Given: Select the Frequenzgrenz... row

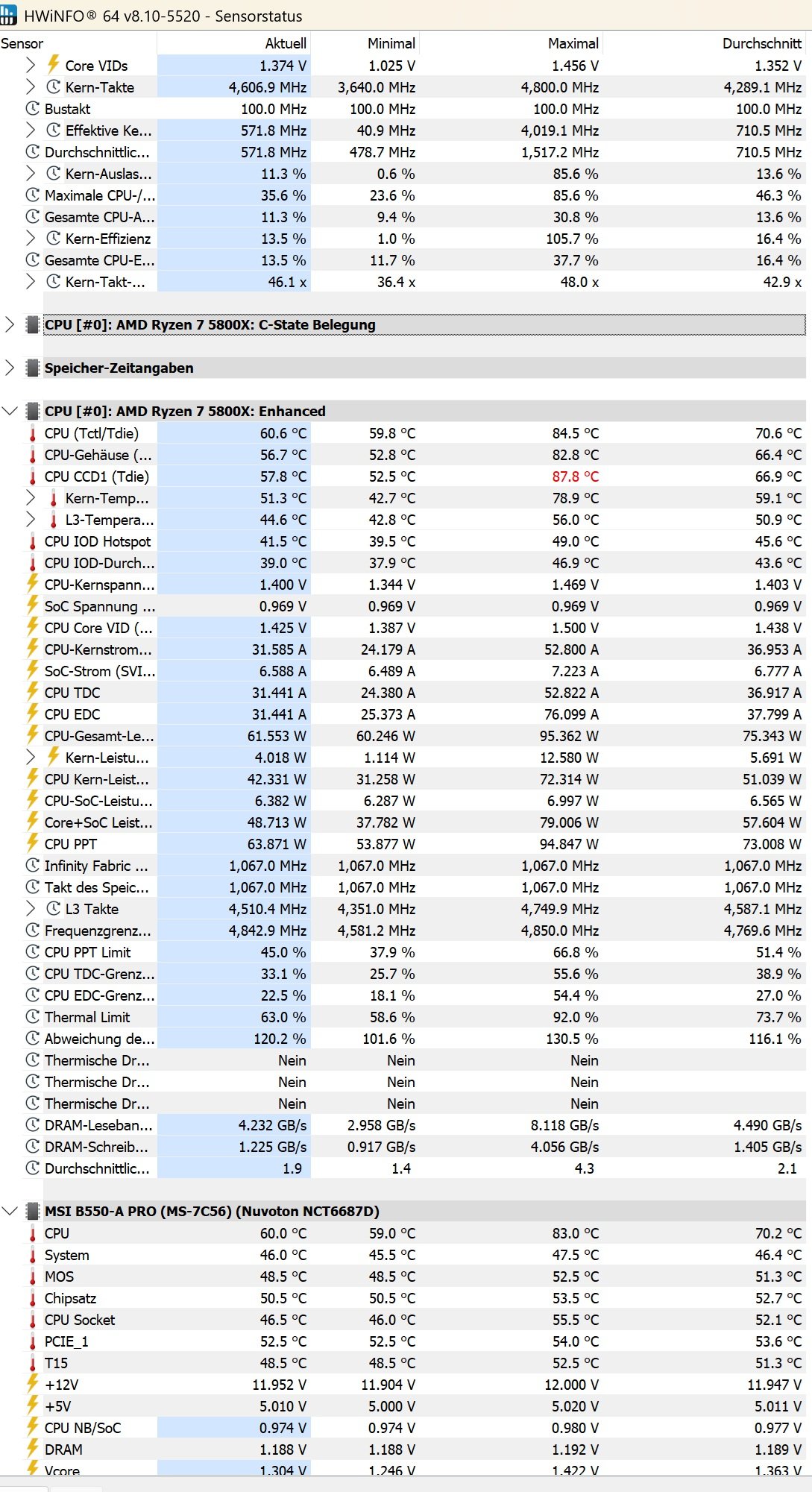Looking at the screenshot, I should (403, 931).
